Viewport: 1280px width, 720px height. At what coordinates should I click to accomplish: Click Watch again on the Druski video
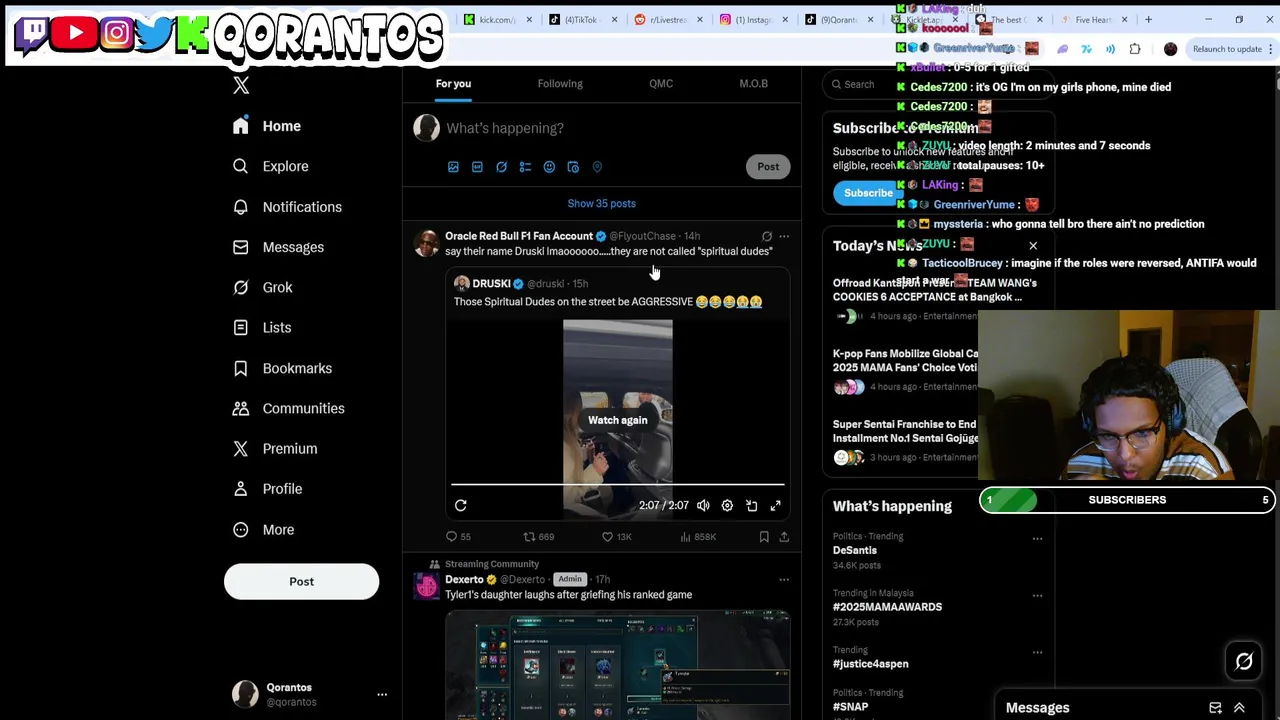(618, 420)
